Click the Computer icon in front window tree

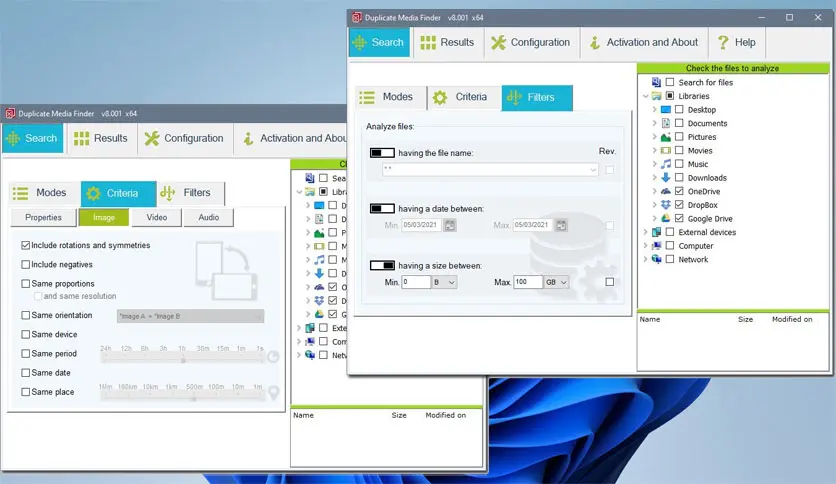pyautogui.click(x=656, y=246)
